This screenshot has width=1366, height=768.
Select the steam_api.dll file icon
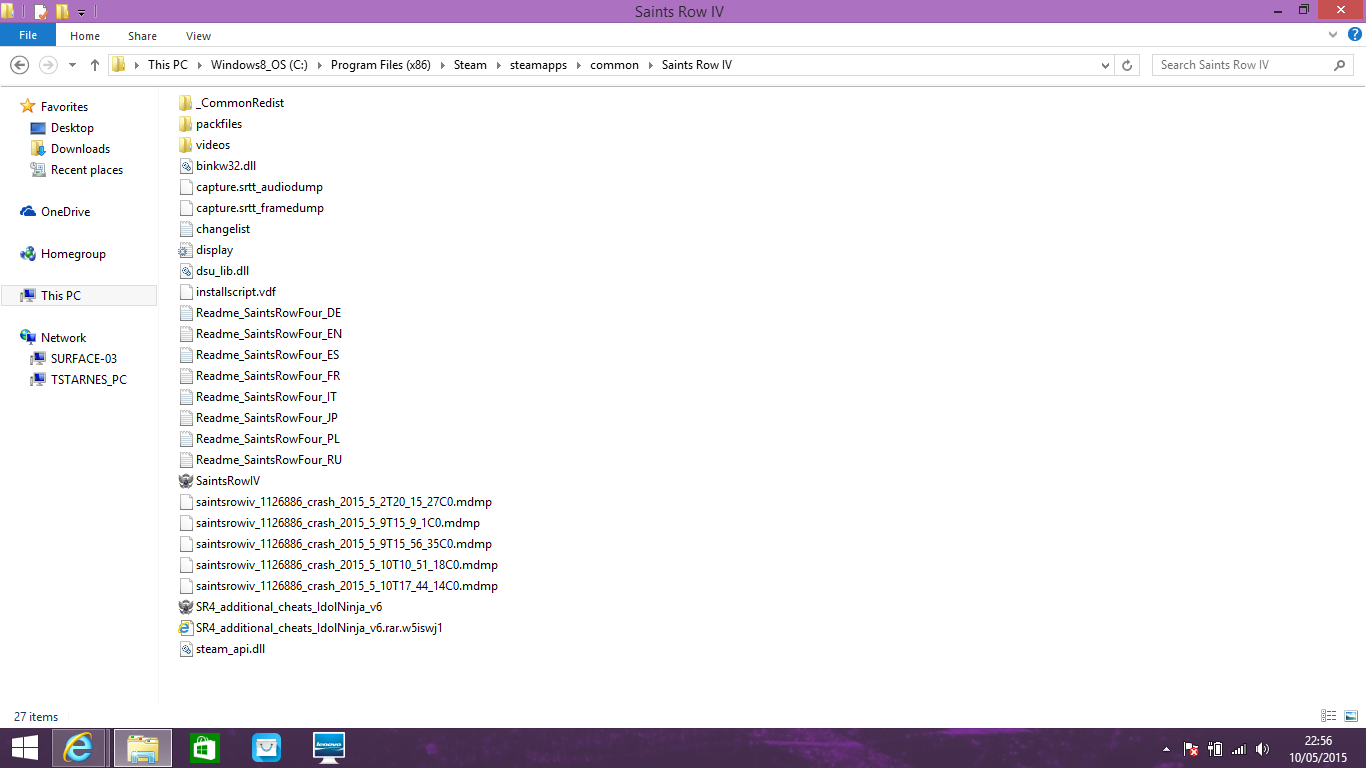pyautogui.click(x=185, y=649)
